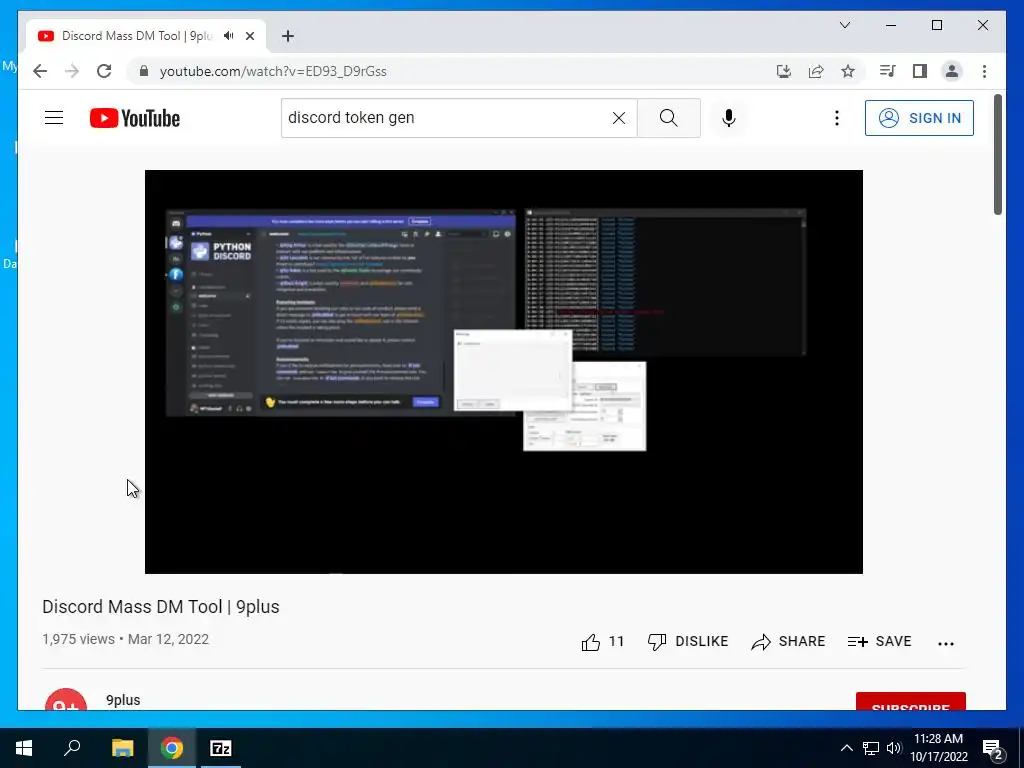
Task: View site lock information icon
Action: pyautogui.click(x=144, y=71)
